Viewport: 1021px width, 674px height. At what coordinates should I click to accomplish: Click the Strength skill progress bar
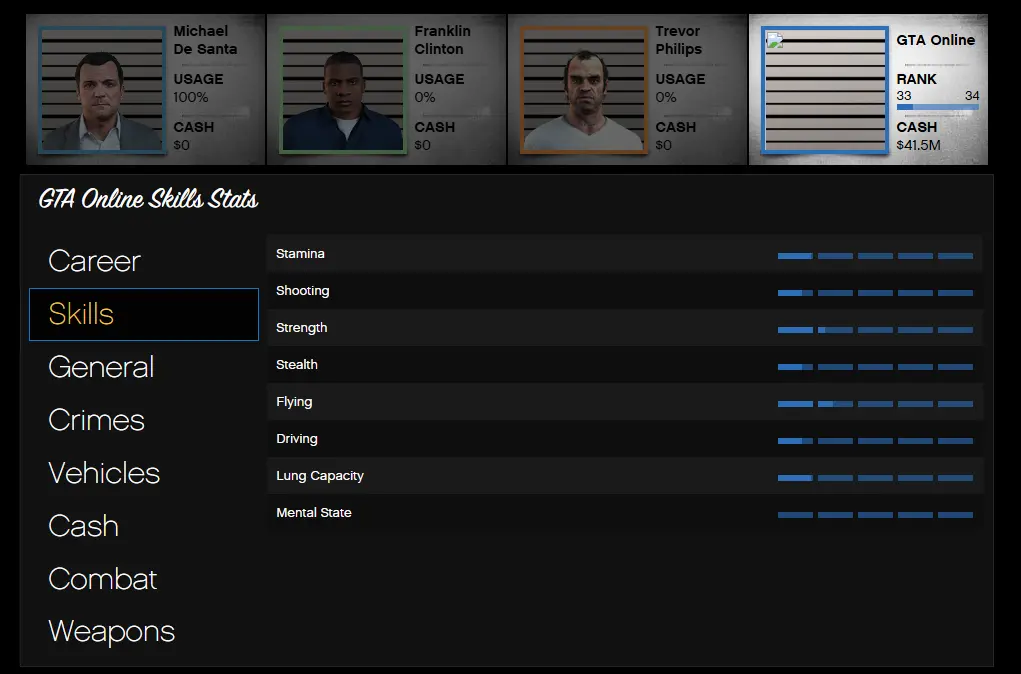click(875, 330)
